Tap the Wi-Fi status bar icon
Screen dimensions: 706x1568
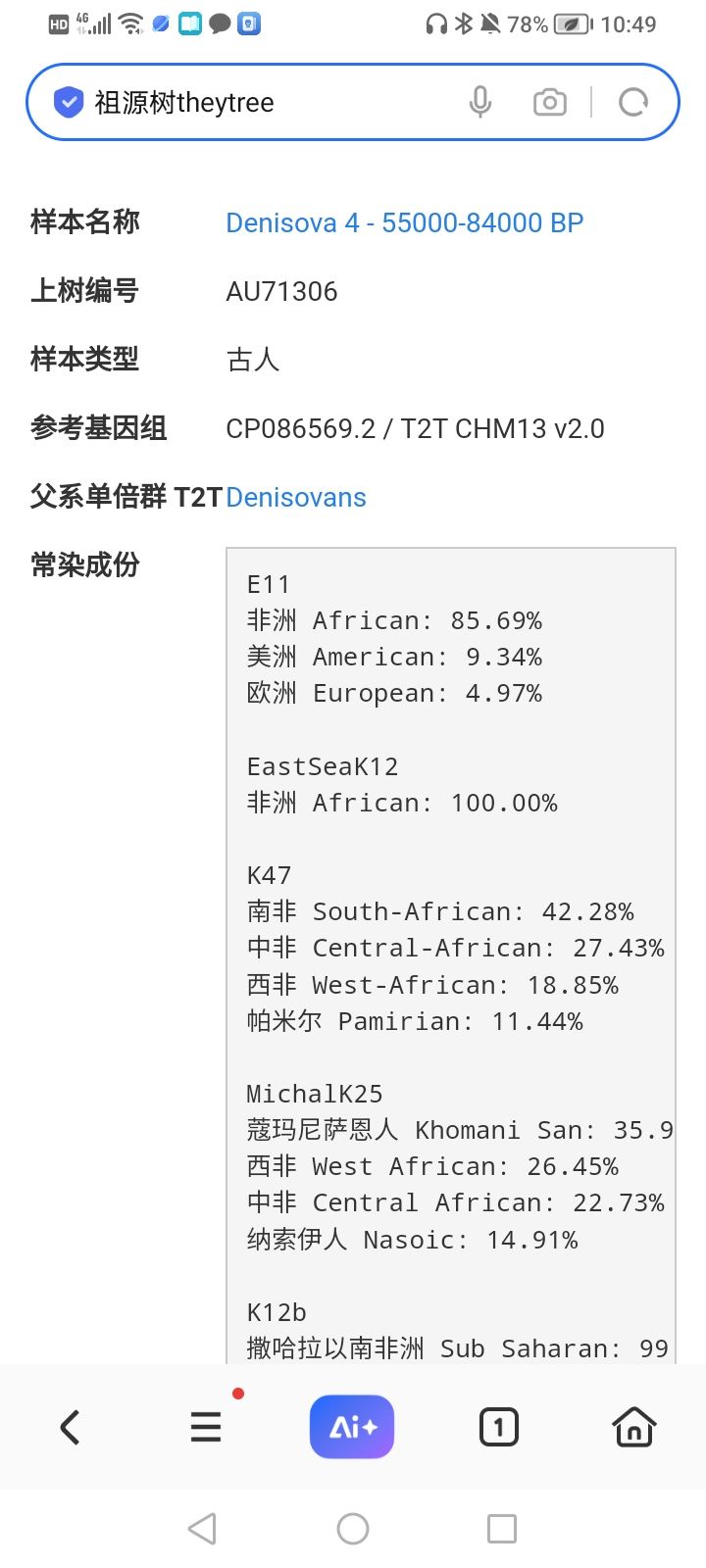click(130, 24)
